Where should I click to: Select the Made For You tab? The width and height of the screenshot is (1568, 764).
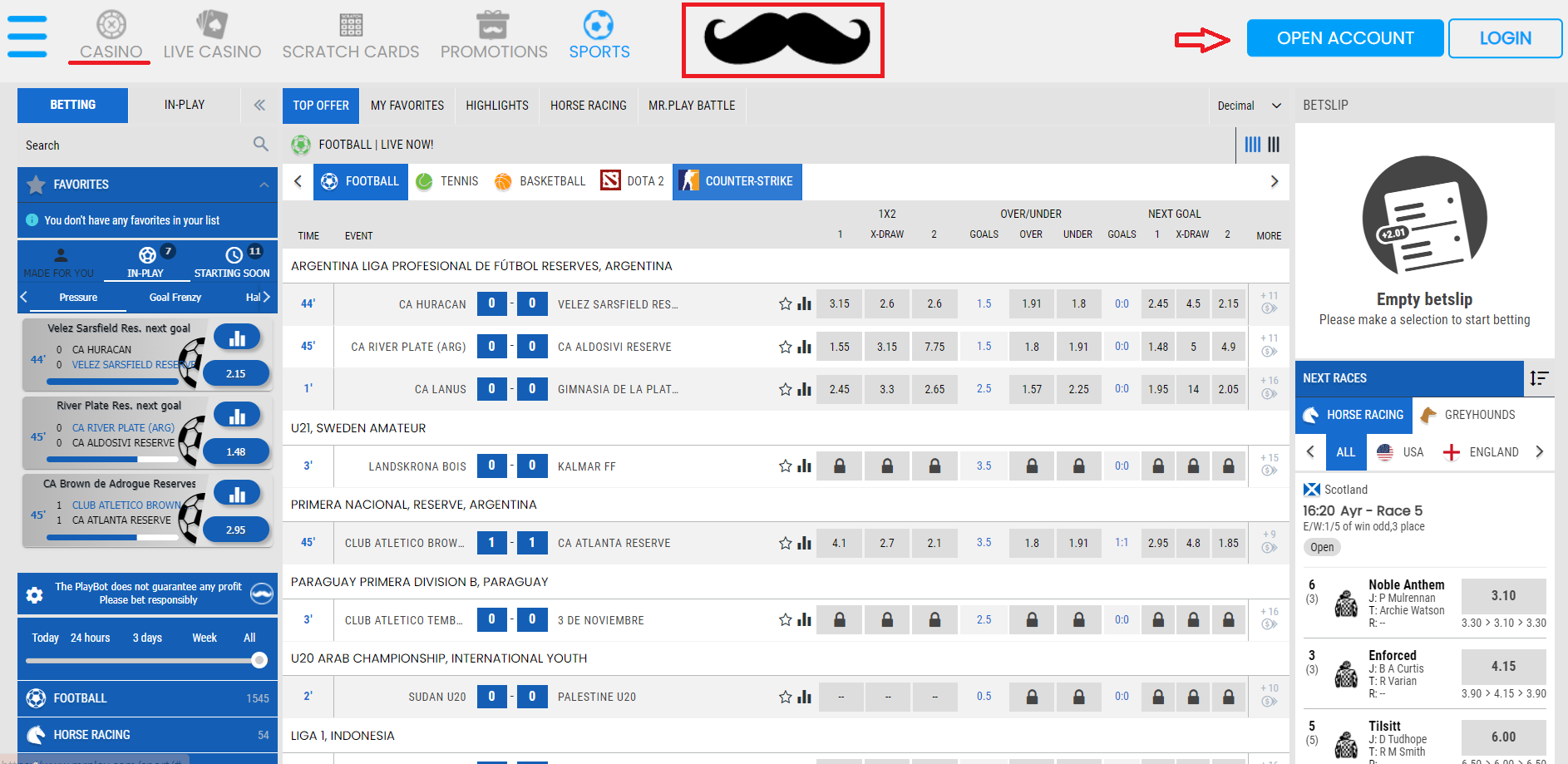coord(60,263)
